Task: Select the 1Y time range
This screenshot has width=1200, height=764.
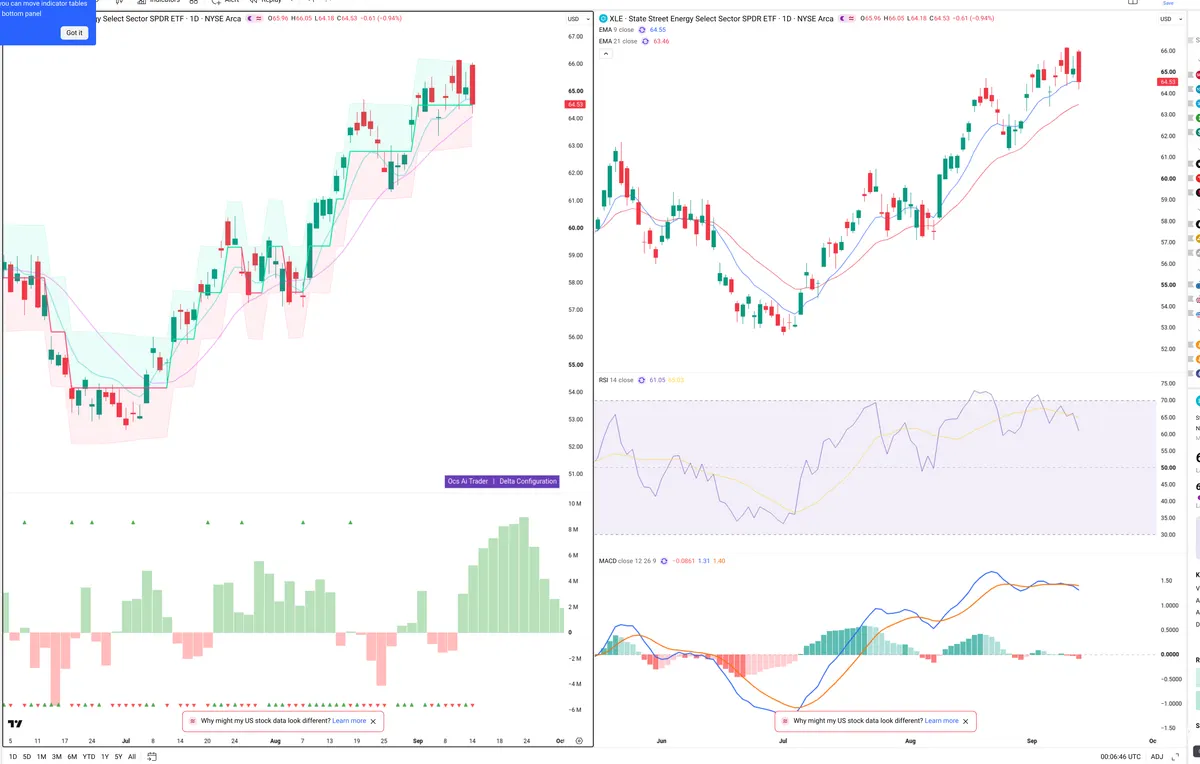Action: pos(105,757)
